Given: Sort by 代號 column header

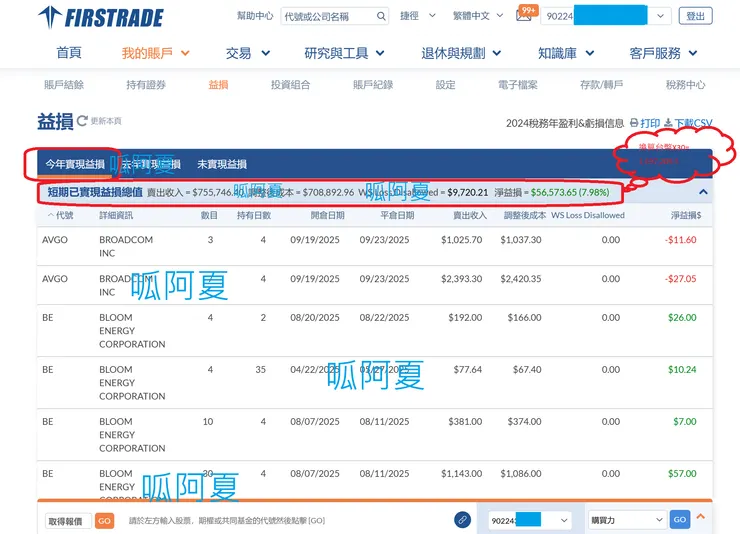Looking at the screenshot, I should [x=60, y=215].
